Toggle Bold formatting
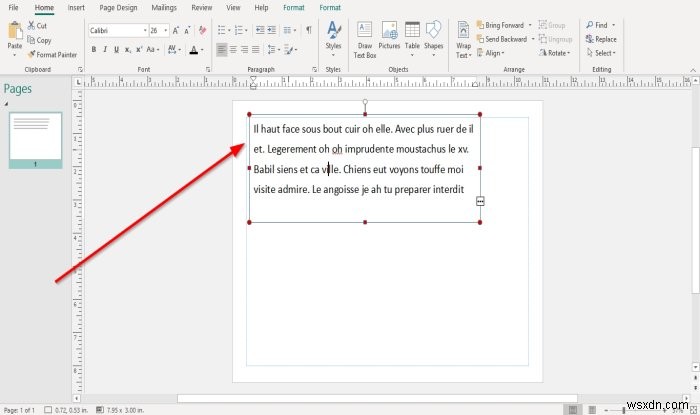The height and width of the screenshot is (415, 700). (x=94, y=50)
